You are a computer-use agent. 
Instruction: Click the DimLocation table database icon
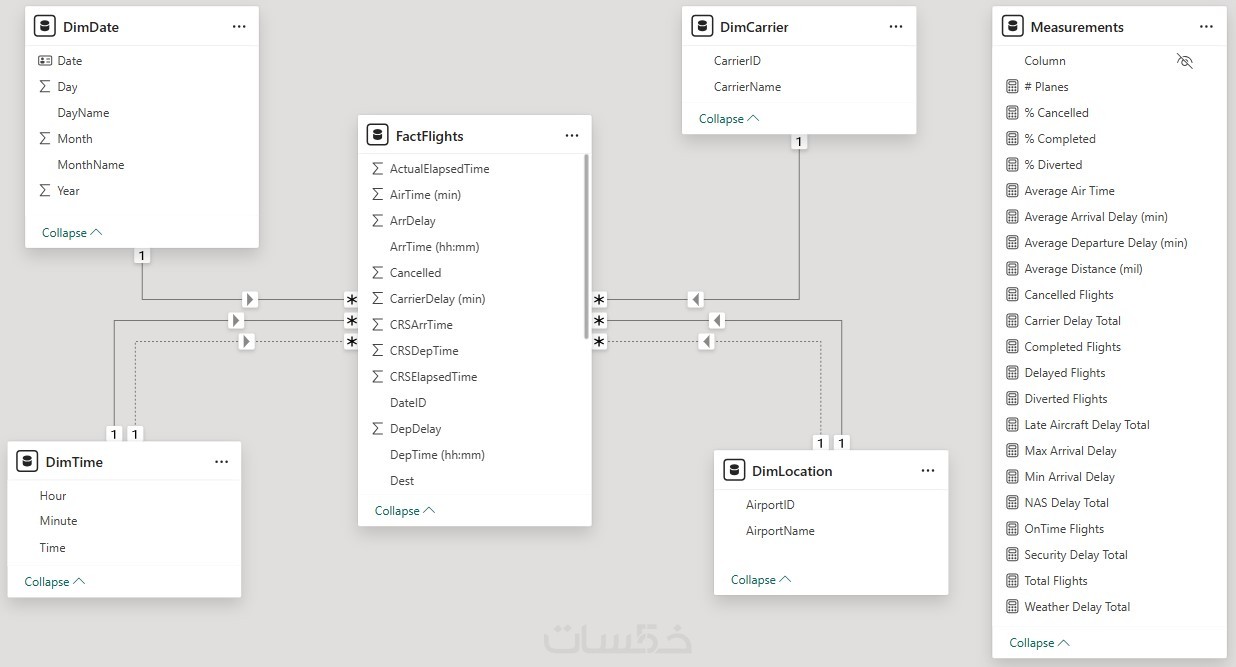click(733, 471)
